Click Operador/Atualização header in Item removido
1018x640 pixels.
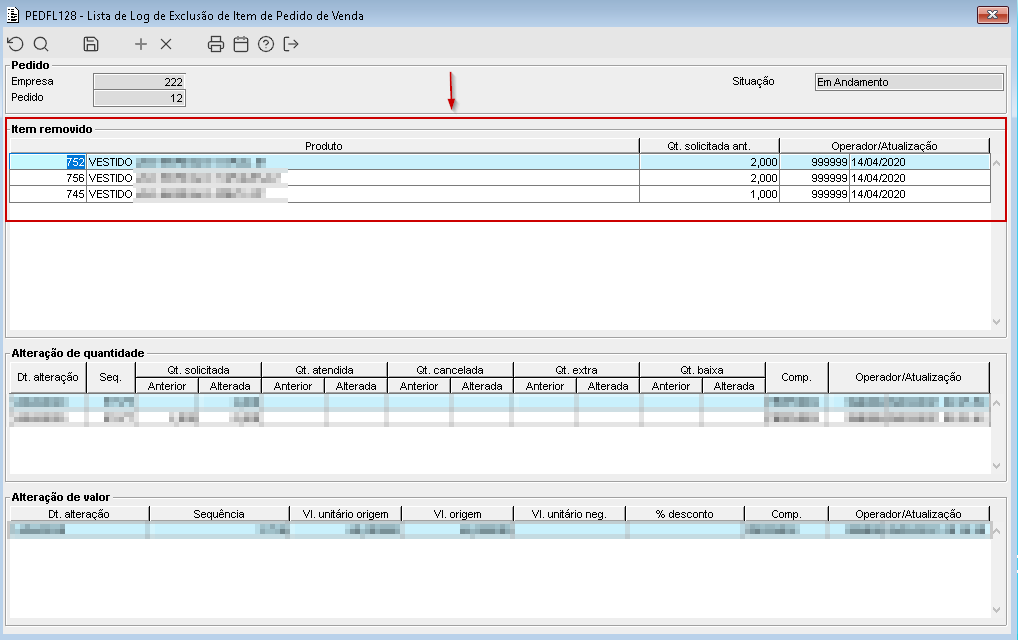884,146
